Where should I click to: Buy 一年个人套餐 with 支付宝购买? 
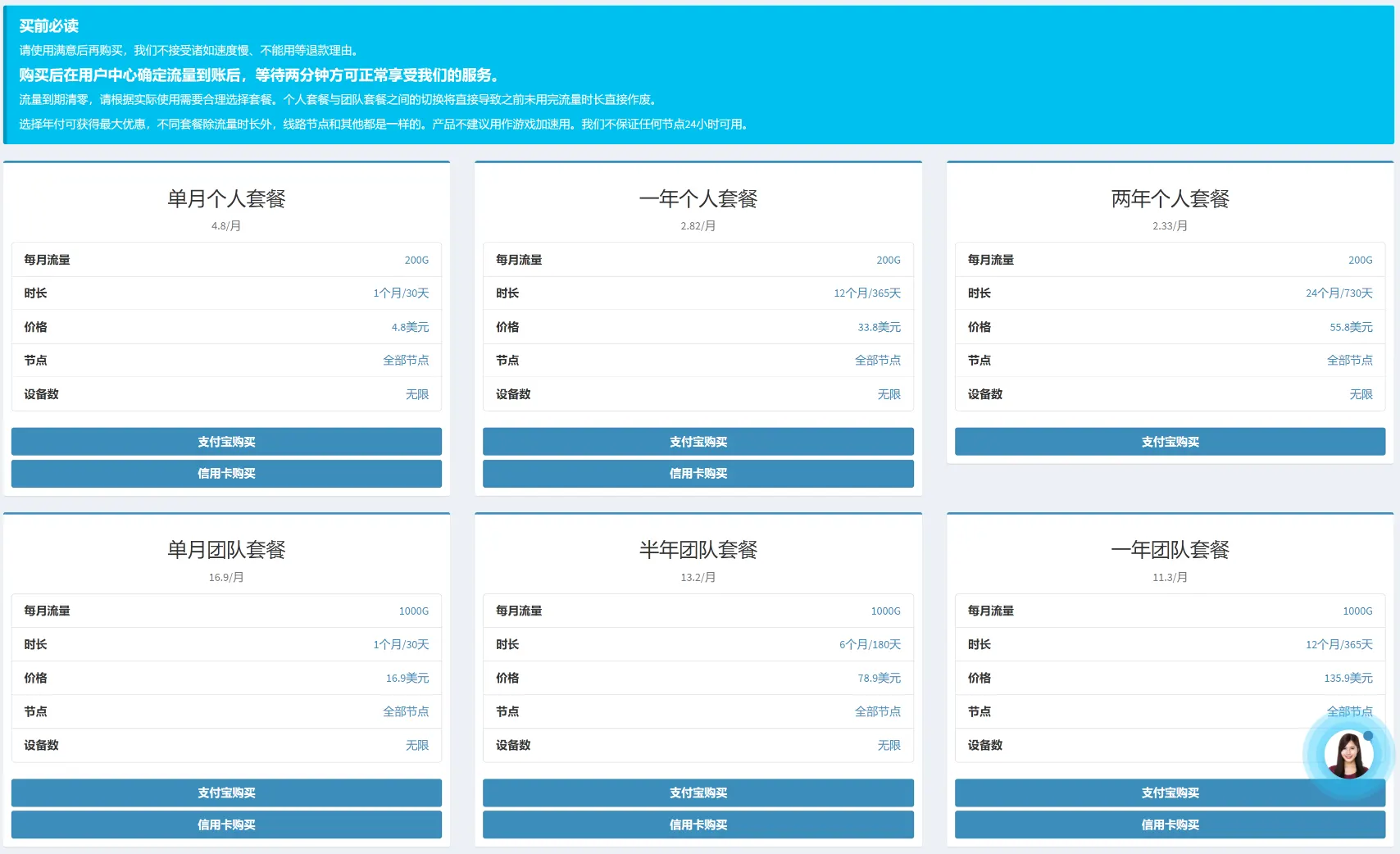click(x=698, y=442)
